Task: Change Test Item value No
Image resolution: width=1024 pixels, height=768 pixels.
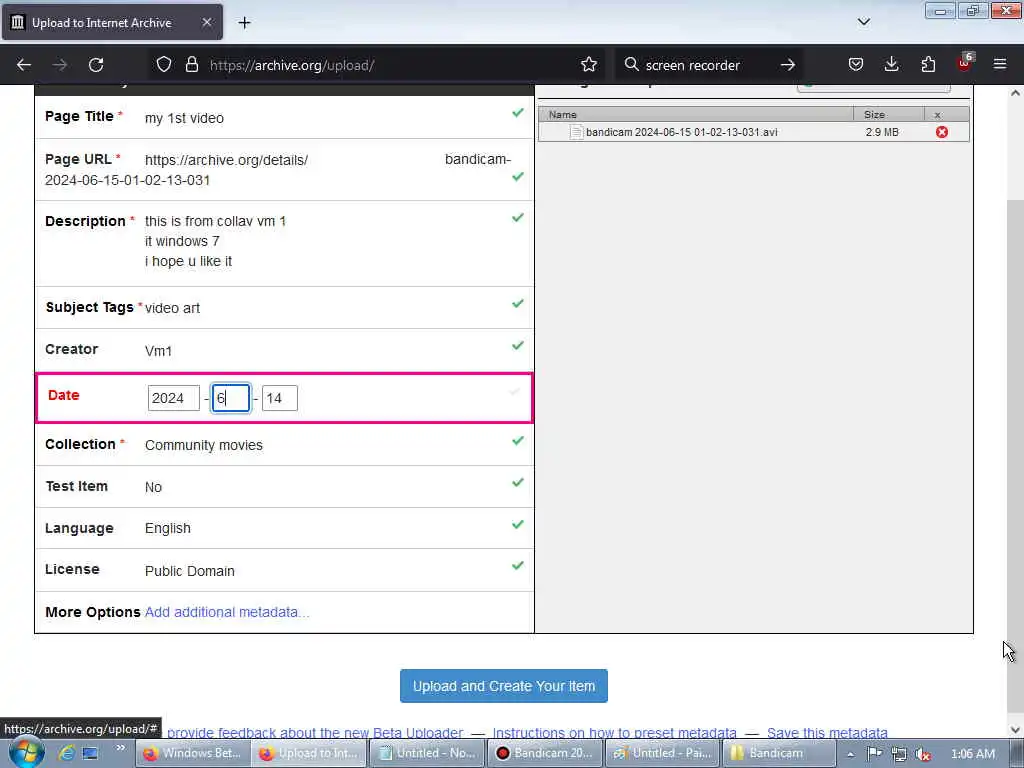Action: pos(153,487)
